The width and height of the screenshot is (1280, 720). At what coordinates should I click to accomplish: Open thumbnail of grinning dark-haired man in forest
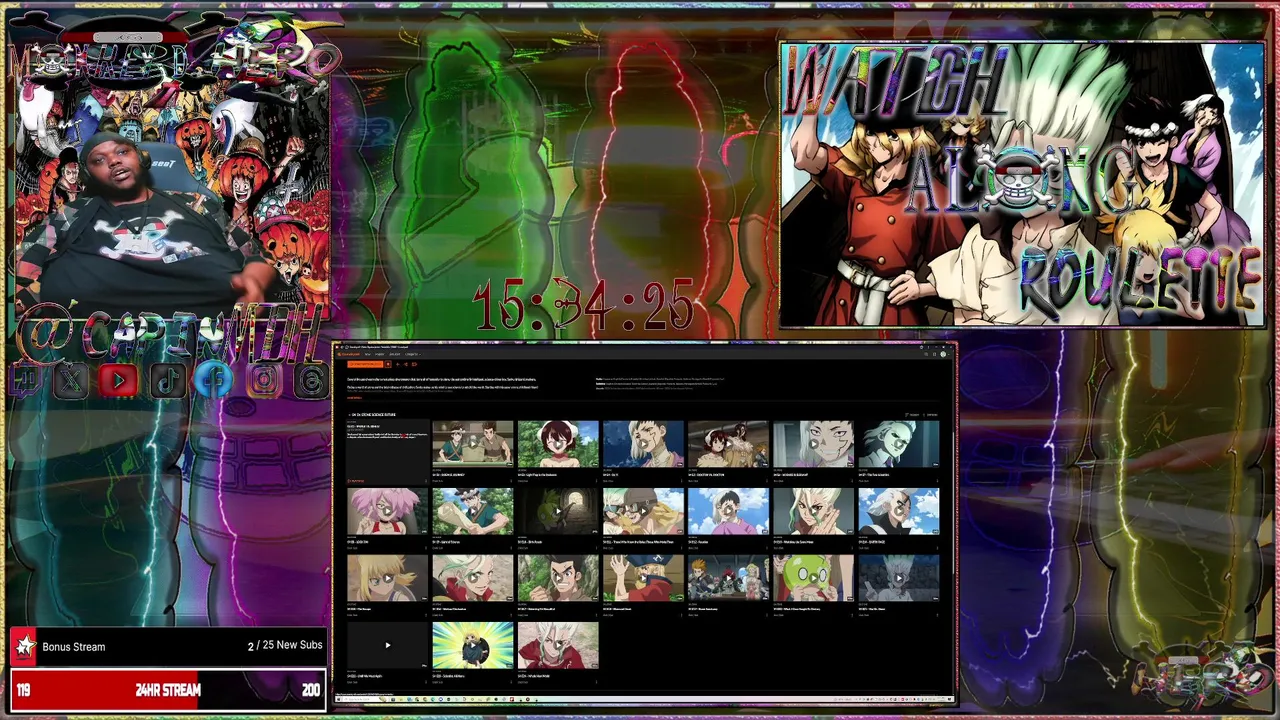[558, 578]
